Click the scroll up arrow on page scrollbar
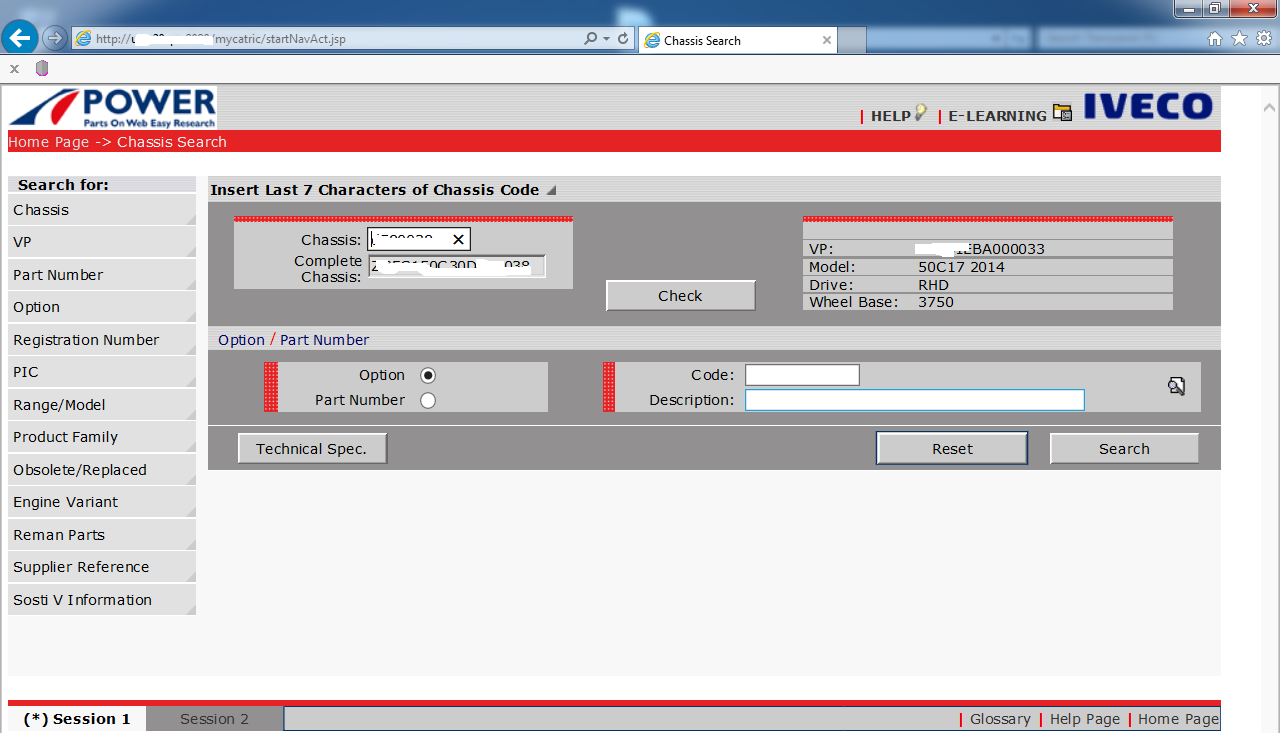The height and width of the screenshot is (733, 1280). click(x=1269, y=106)
